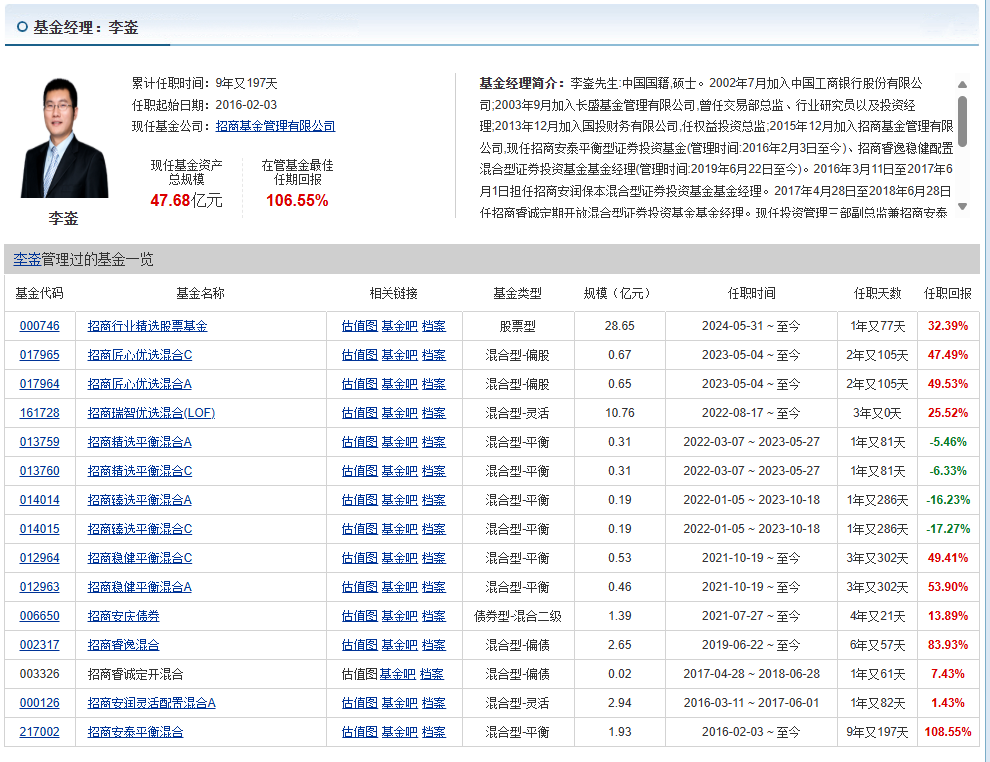This screenshot has height=762, width=990.
Task: Click the up arrow of the bio scrollbar
Action: coord(962,84)
